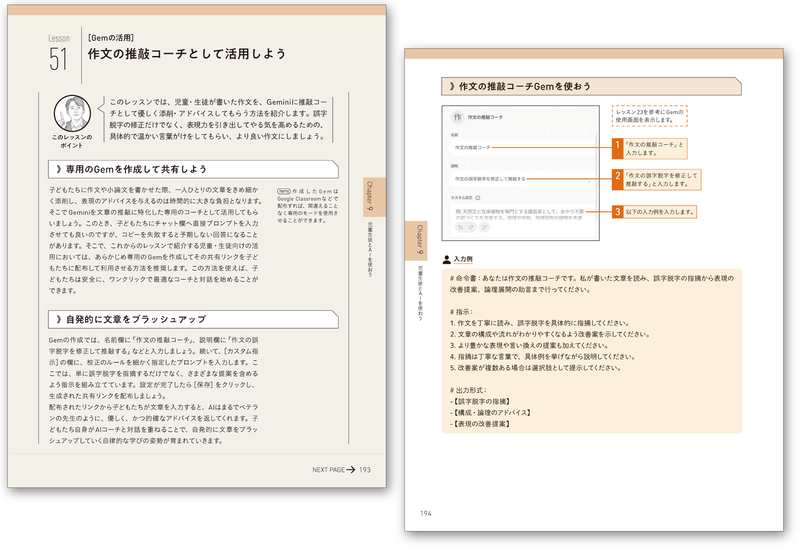Click the -【表現の改善提案】 line
The width and height of the screenshot is (800, 548).
(481, 424)
